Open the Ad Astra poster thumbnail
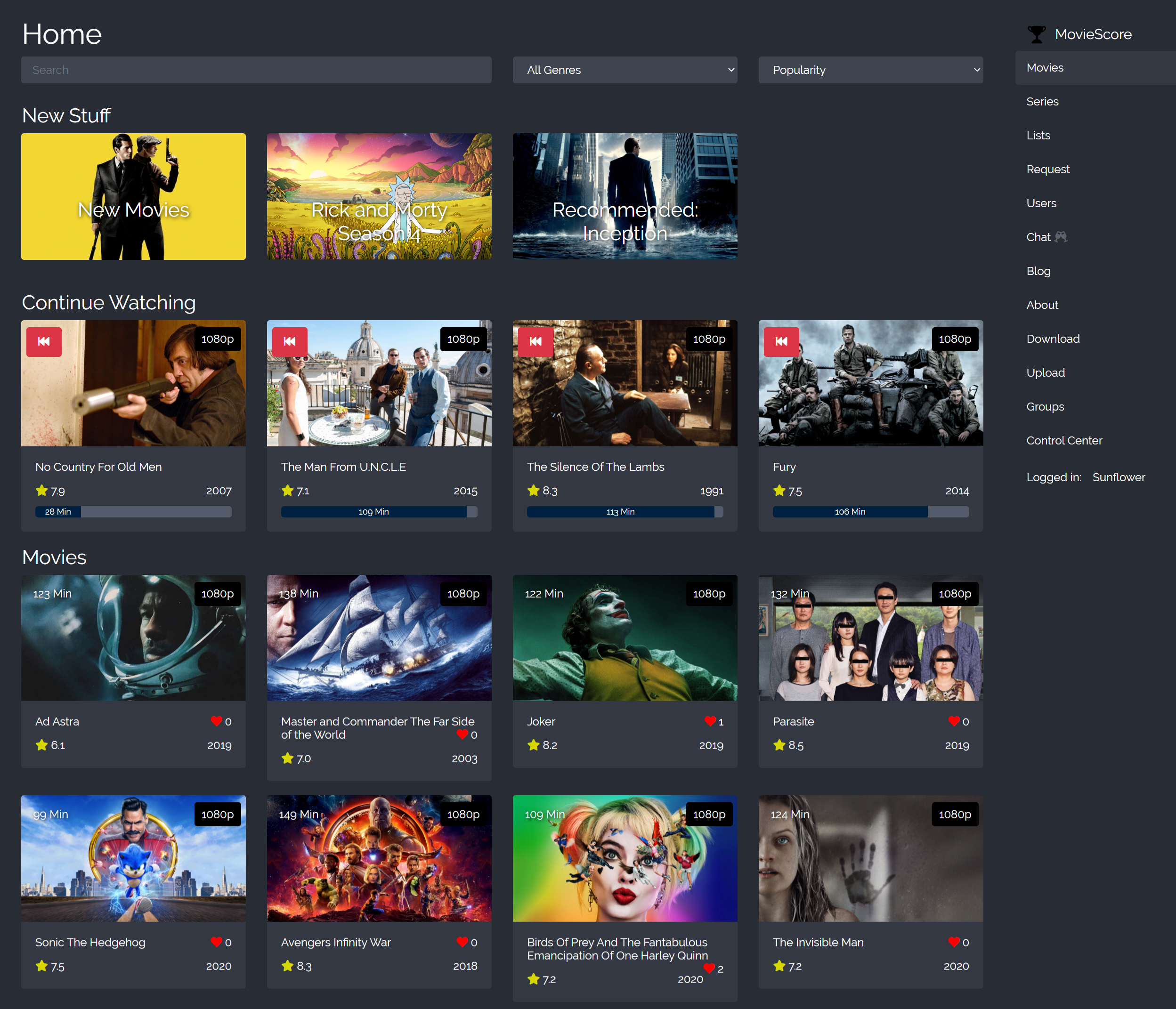The width and height of the screenshot is (1176, 1009). [133, 638]
